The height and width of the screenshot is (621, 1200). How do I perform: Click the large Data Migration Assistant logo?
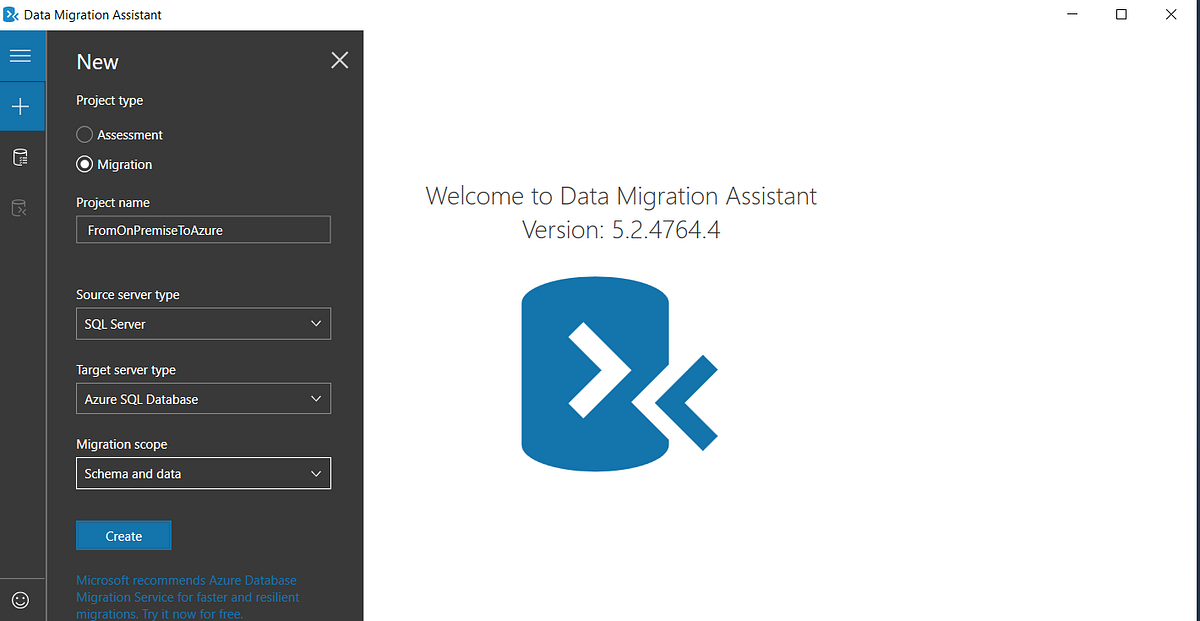(618, 374)
